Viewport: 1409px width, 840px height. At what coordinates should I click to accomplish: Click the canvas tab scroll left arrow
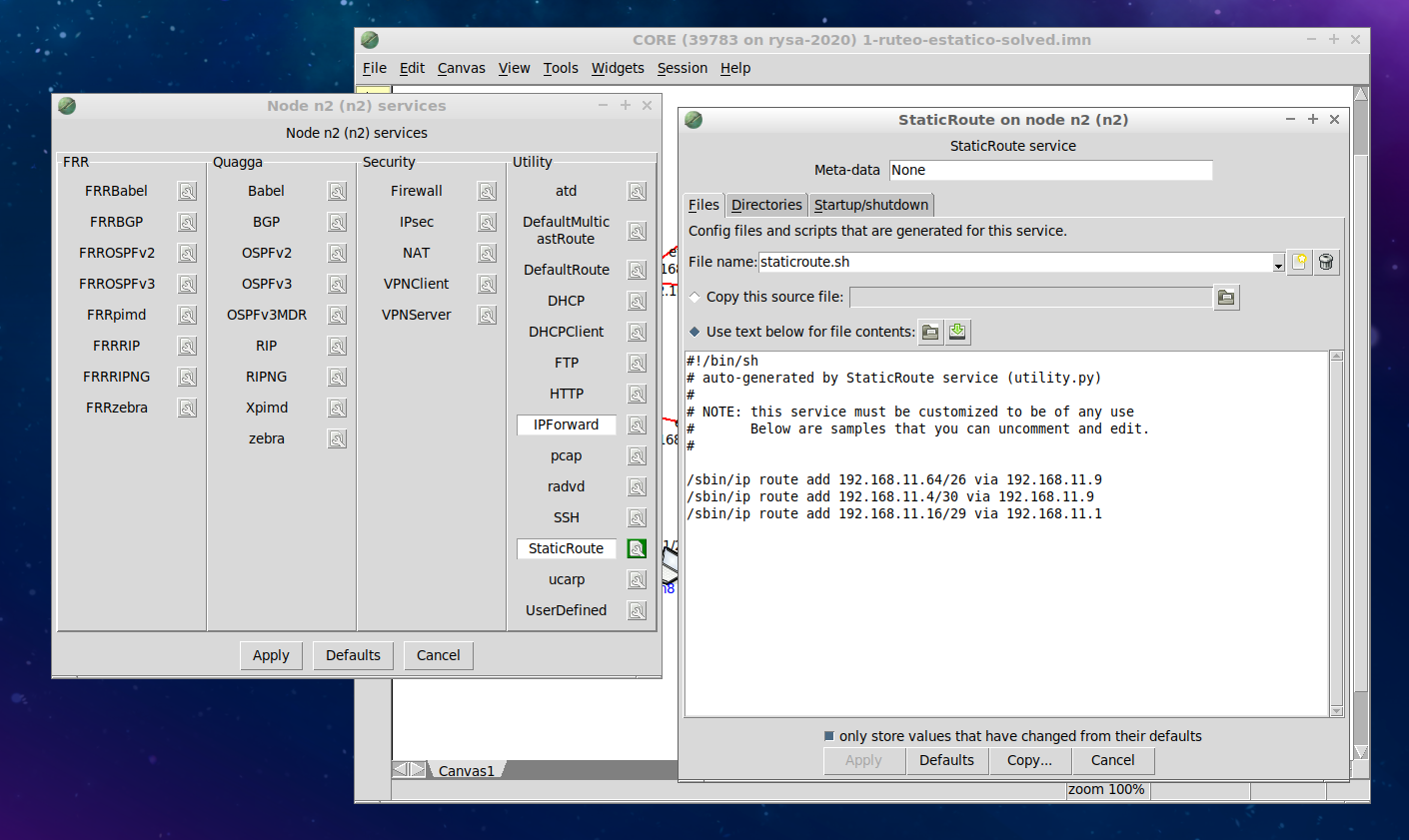401,769
